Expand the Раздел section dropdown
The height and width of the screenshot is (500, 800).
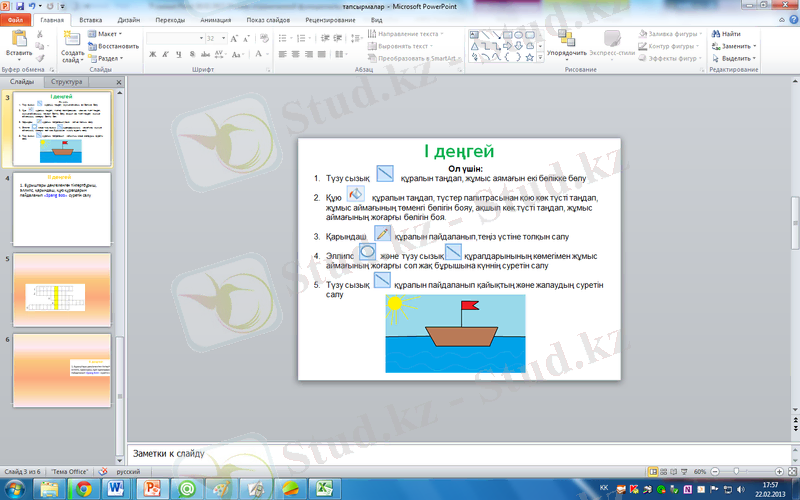coord(110,58)
